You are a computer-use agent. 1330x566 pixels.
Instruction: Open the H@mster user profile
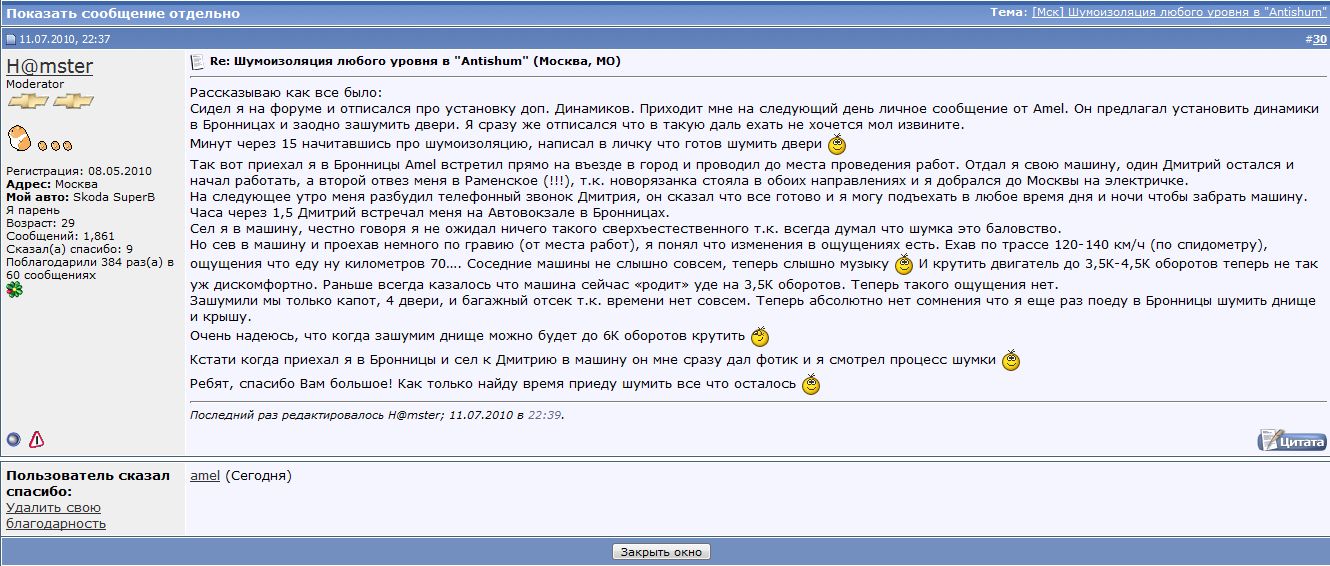click(49, 66)
